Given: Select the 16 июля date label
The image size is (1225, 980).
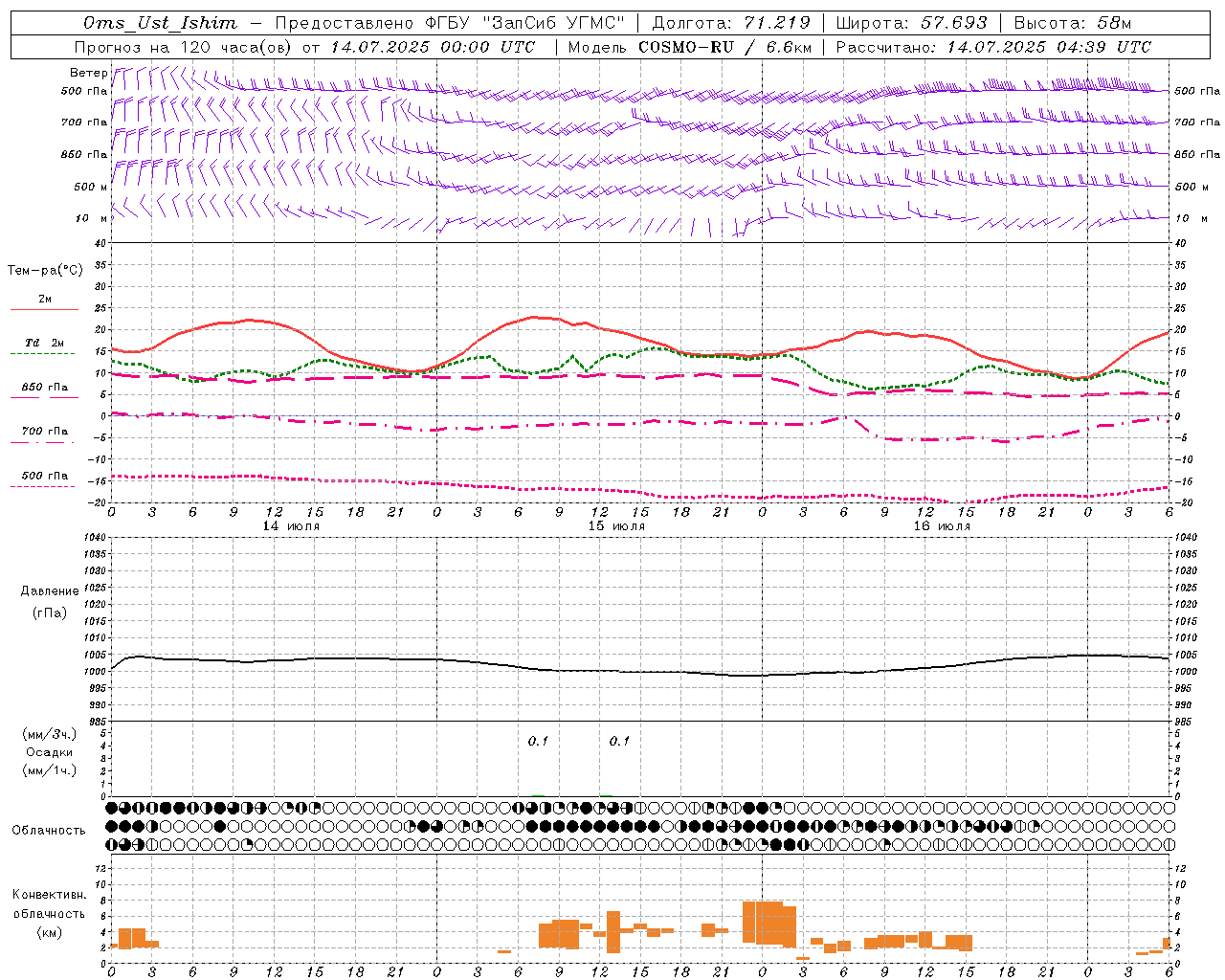Looking at the screenshot, I should (x=942, y=525).
